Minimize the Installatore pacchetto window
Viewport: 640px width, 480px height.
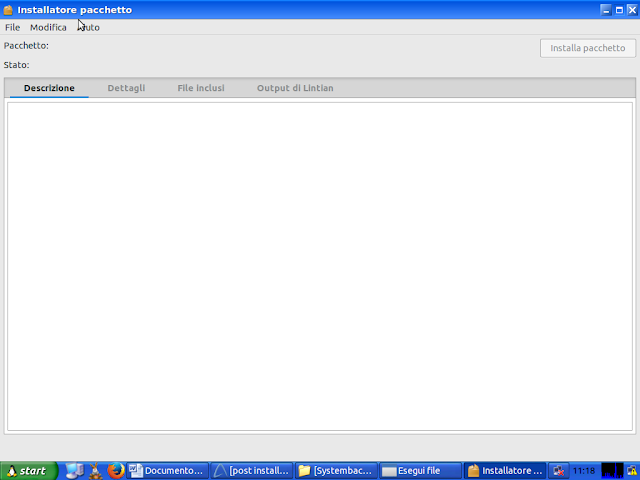pyautogui.click(x=606, y=10)
